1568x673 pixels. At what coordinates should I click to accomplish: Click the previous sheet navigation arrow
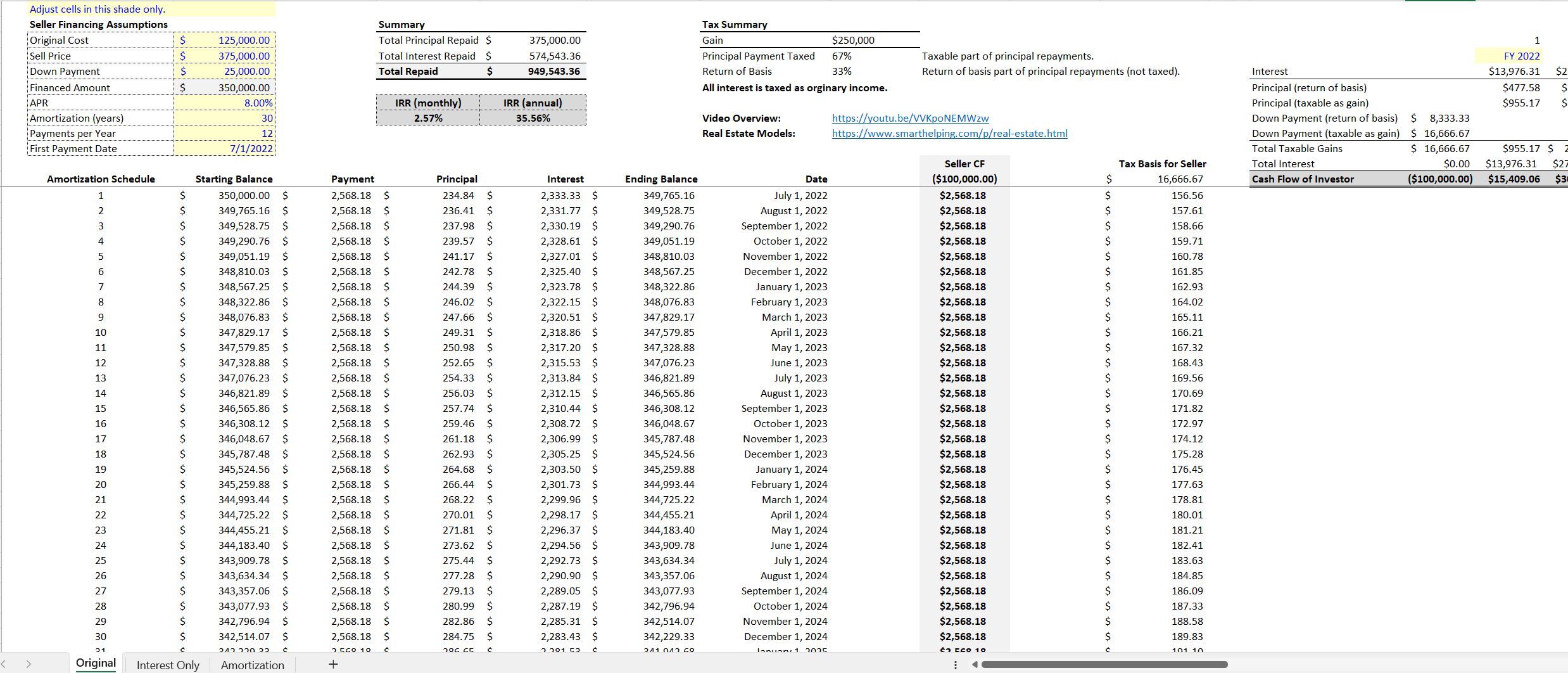point(4,664)
